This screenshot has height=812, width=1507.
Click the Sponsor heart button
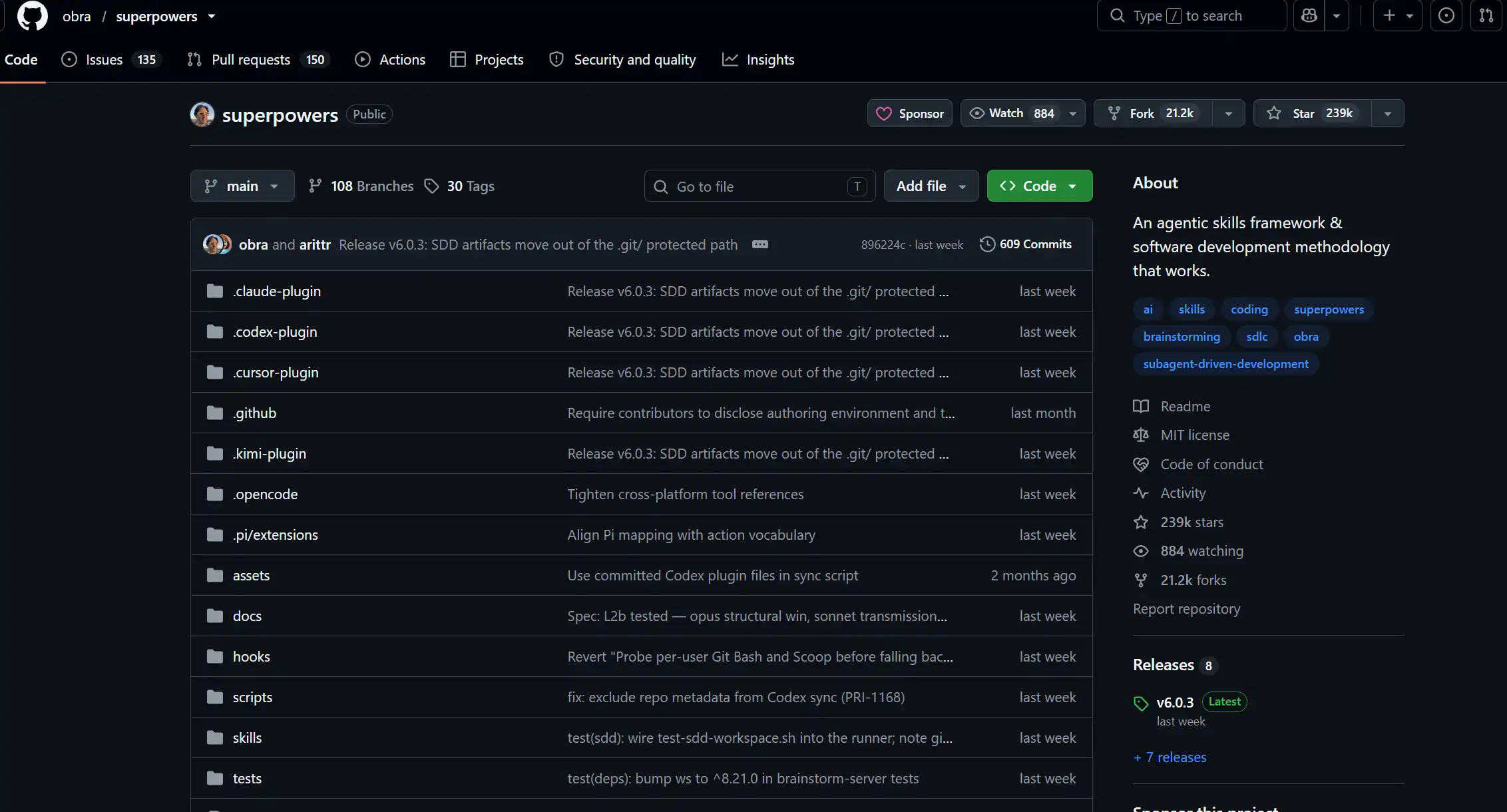pos(910,113)
